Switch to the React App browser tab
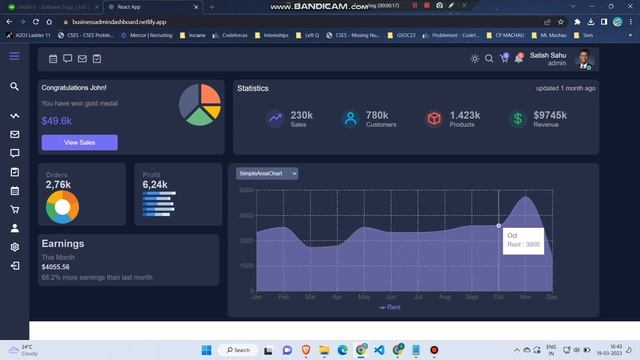 [x=153, y=7]
